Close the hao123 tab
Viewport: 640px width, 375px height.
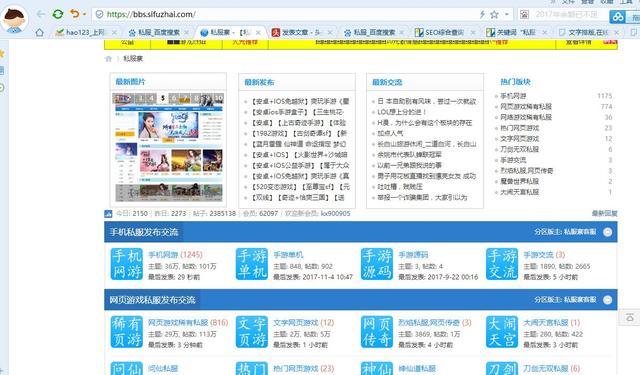(114, 32)
